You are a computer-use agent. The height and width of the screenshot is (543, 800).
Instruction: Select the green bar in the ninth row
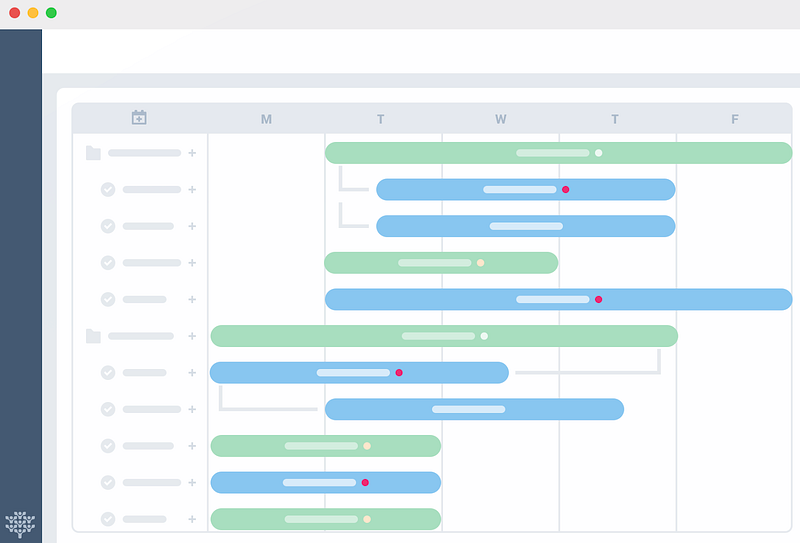coord(326,446)
